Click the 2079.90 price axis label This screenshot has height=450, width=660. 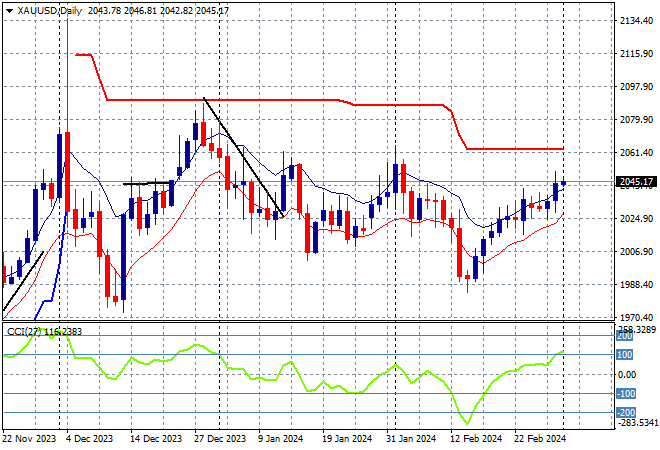point(636,120)
